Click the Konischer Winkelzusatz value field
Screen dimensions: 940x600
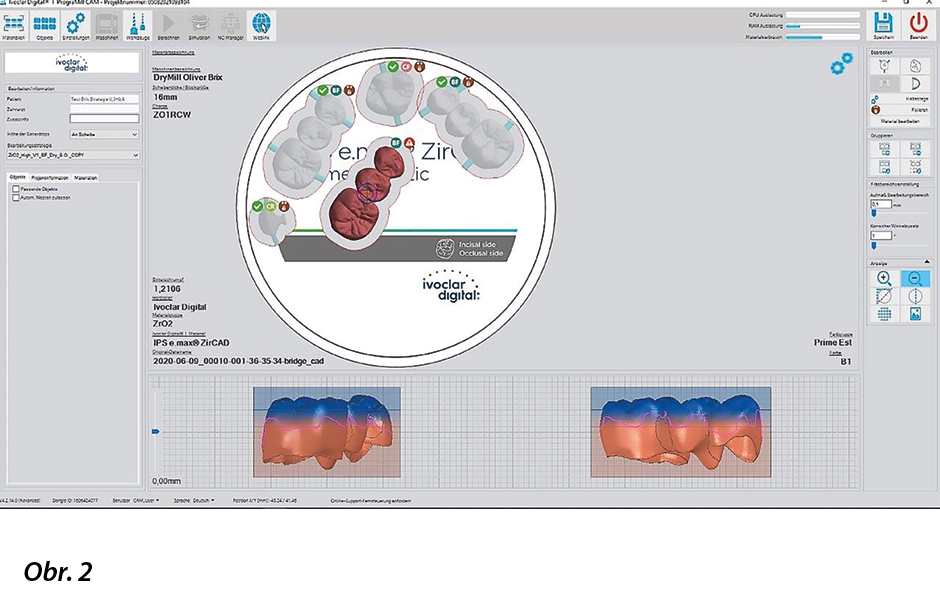click(881, 236)
